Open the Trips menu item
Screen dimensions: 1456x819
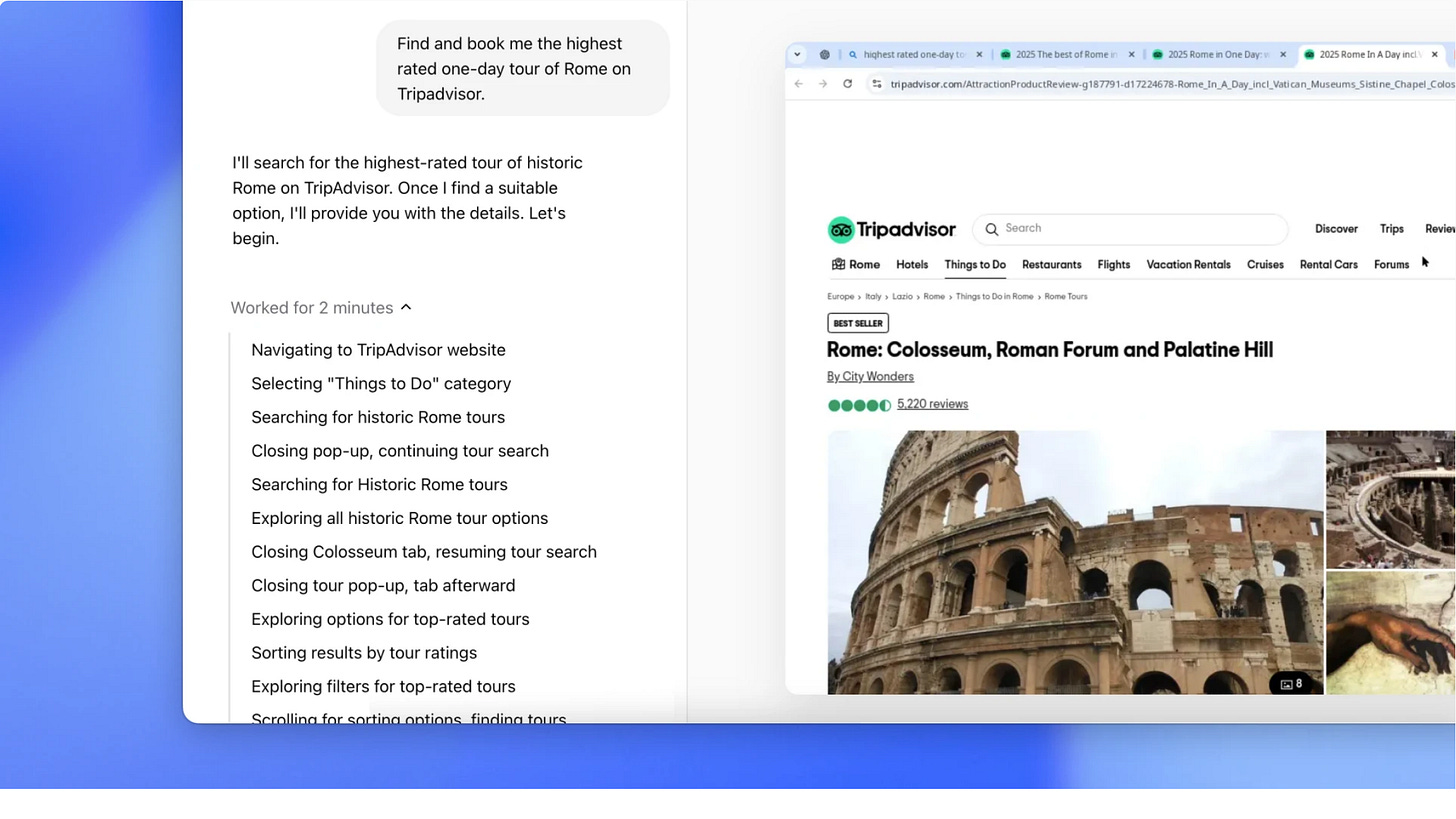pos(1392,229)
